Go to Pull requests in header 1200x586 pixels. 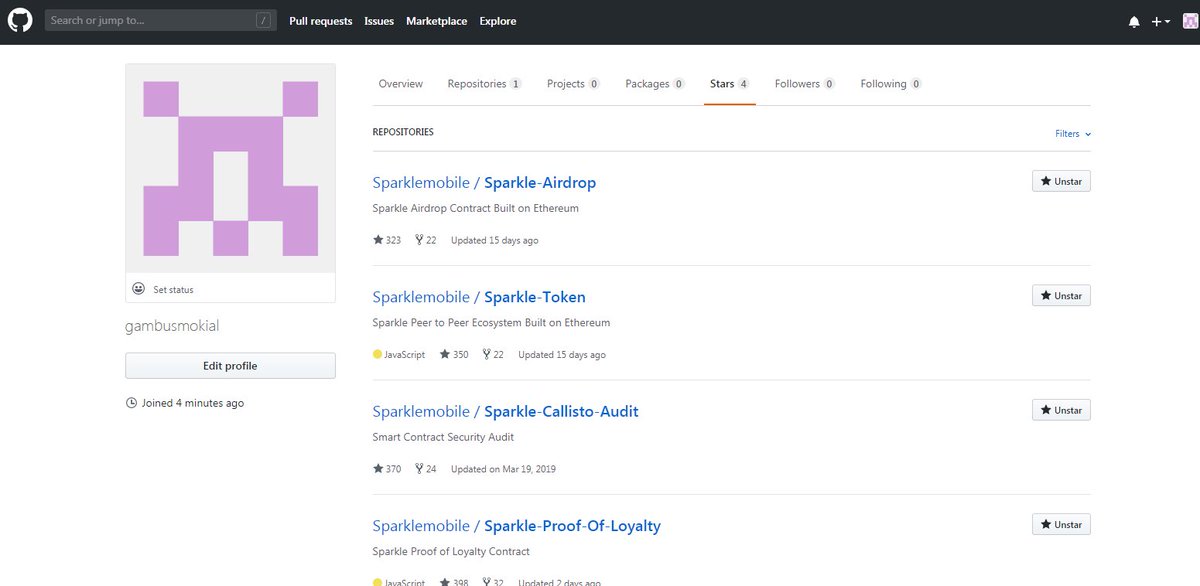tap(321, 21)
